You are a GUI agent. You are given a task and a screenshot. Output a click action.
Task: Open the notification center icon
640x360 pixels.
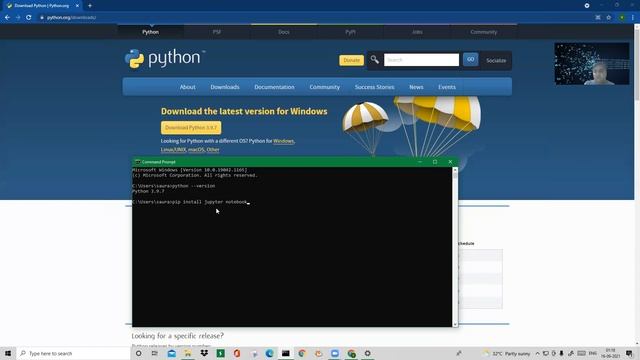point(629,353)
